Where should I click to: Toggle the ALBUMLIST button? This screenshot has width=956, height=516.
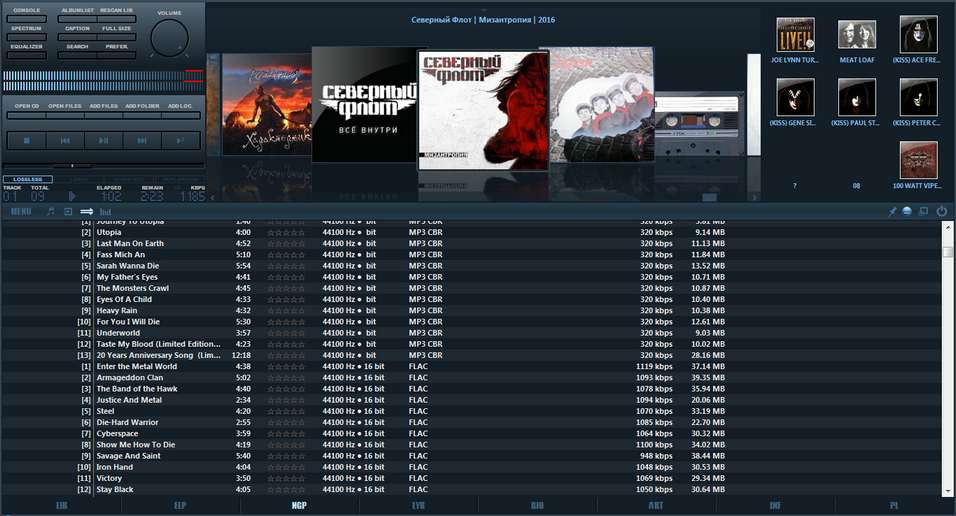pyautogui.click(x=77, y=19)
